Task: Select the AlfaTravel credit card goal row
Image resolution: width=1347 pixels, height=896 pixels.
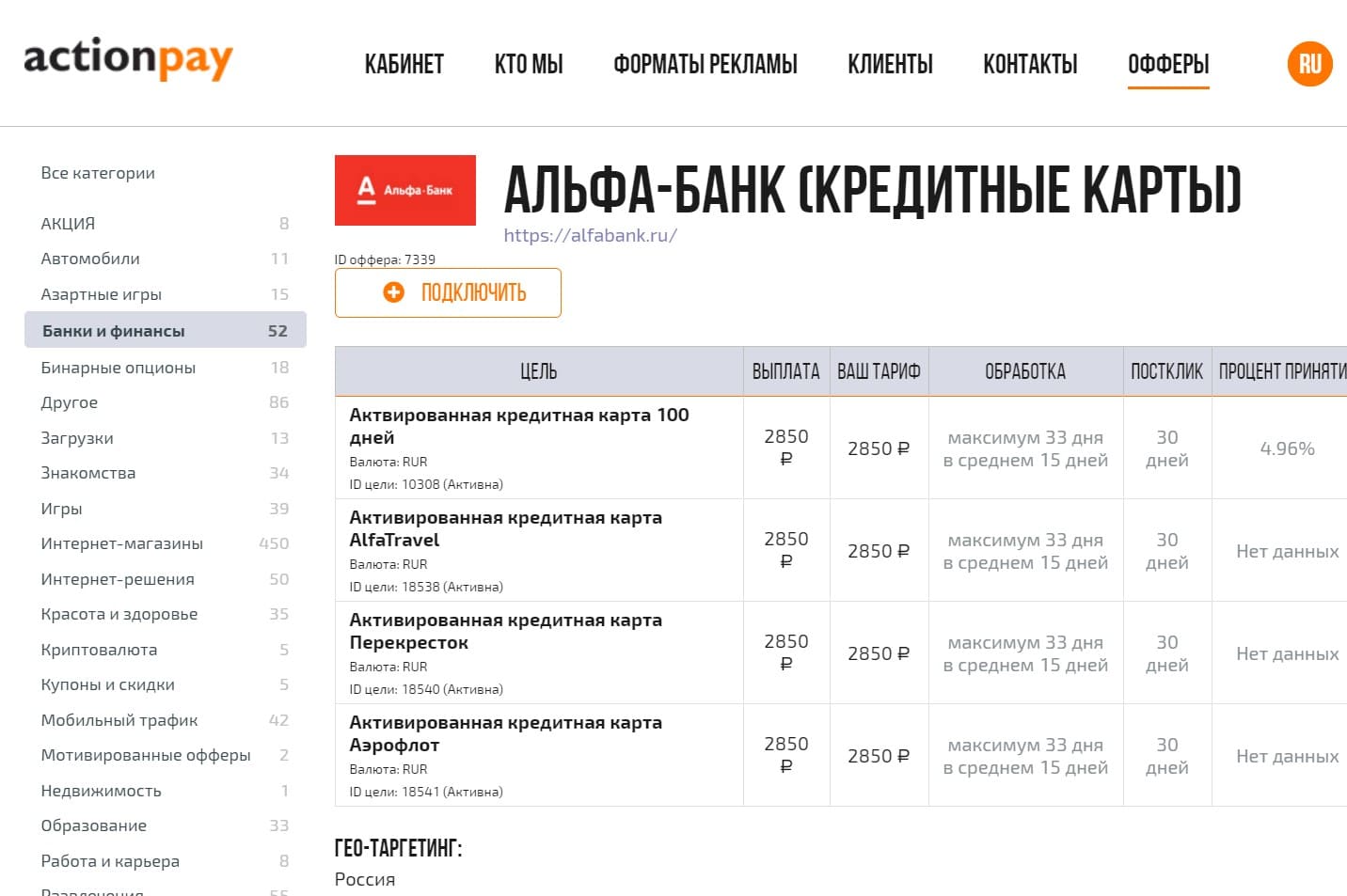Action: pyautogui.click(x=505, y=528)
